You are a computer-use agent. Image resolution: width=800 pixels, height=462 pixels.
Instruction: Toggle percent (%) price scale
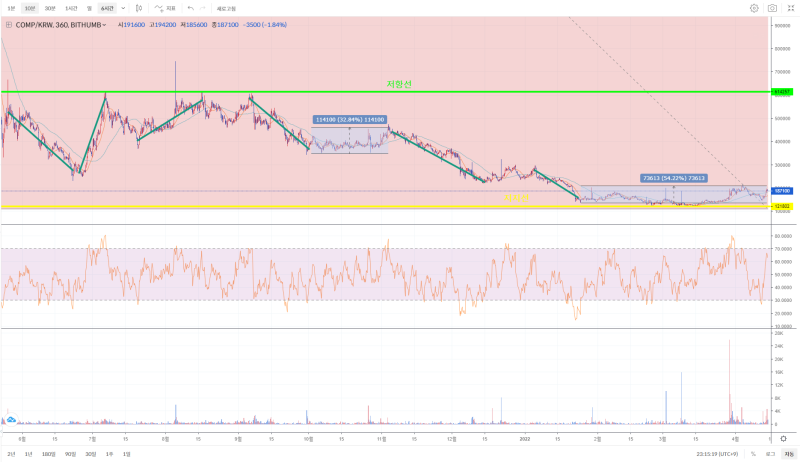coord(753,454)
